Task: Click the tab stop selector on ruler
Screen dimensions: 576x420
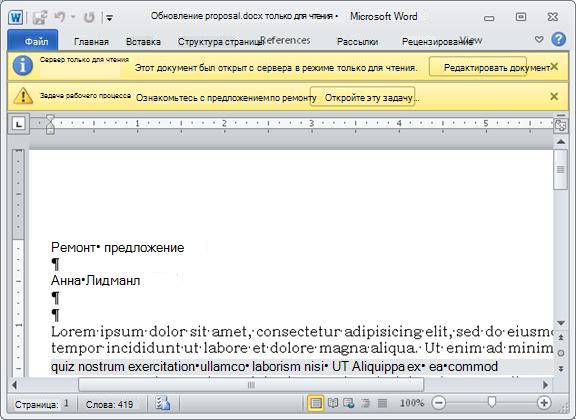Action: tap(19, 124)
